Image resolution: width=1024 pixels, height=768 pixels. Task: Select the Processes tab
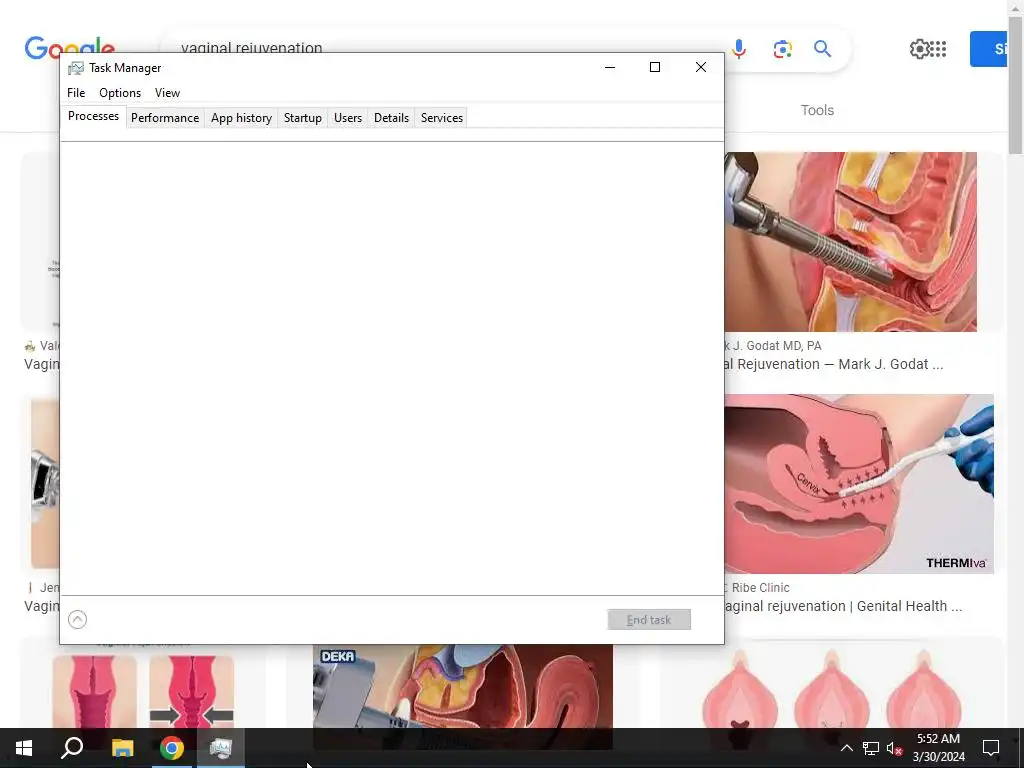click(x=93, y=116)
